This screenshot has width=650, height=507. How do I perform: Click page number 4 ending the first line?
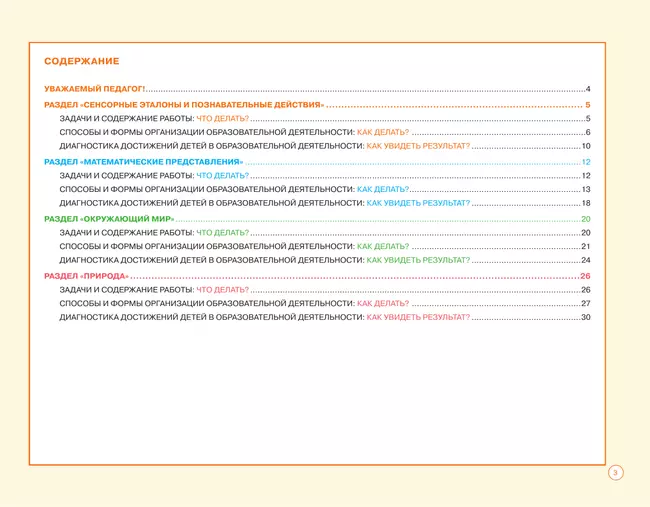click(588, 90)
